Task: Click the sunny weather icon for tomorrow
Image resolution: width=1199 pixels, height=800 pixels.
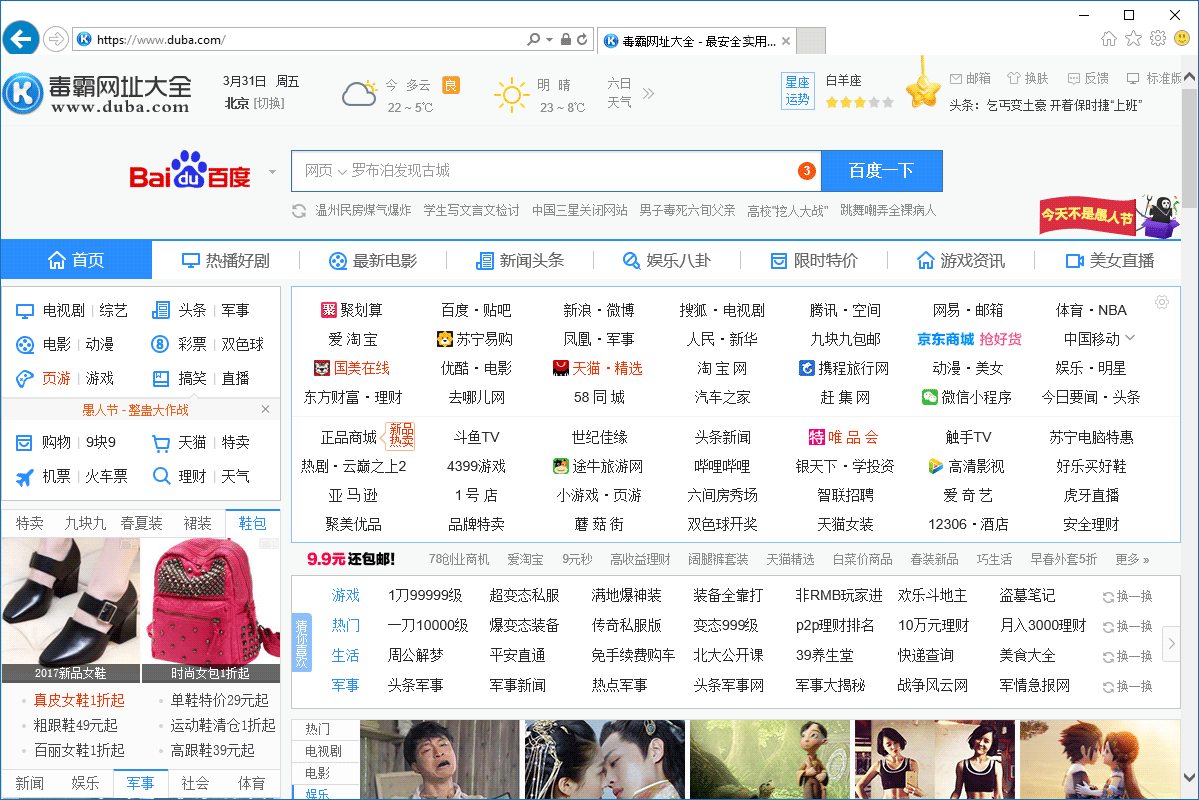Action: tap(512, 95)
